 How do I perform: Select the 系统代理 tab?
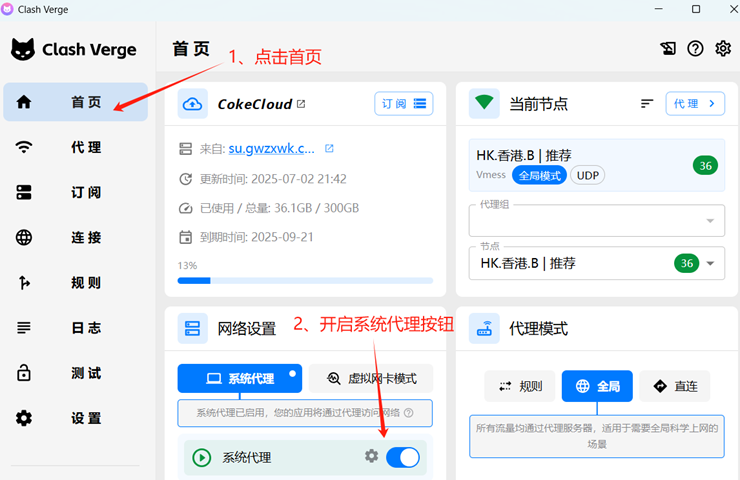(240, 379)
